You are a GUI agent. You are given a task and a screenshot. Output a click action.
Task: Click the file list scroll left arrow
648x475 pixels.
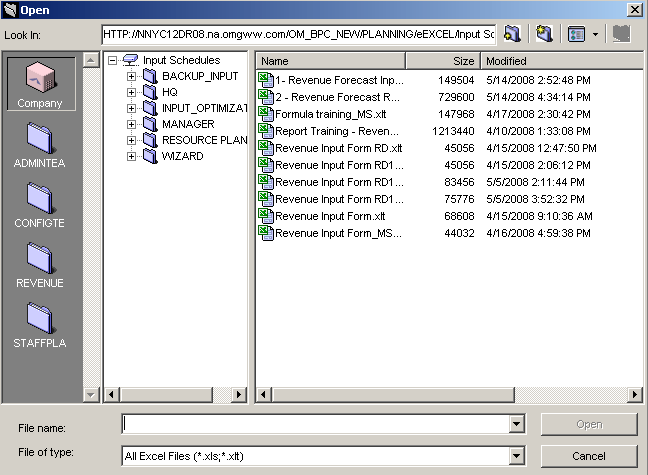(x=264, y=394)
